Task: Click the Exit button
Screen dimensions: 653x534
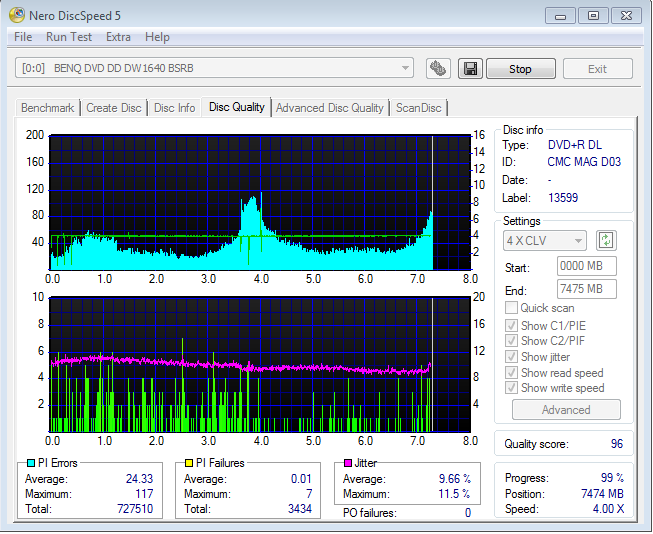Action: pyautogui.click(x=598, y=69)
